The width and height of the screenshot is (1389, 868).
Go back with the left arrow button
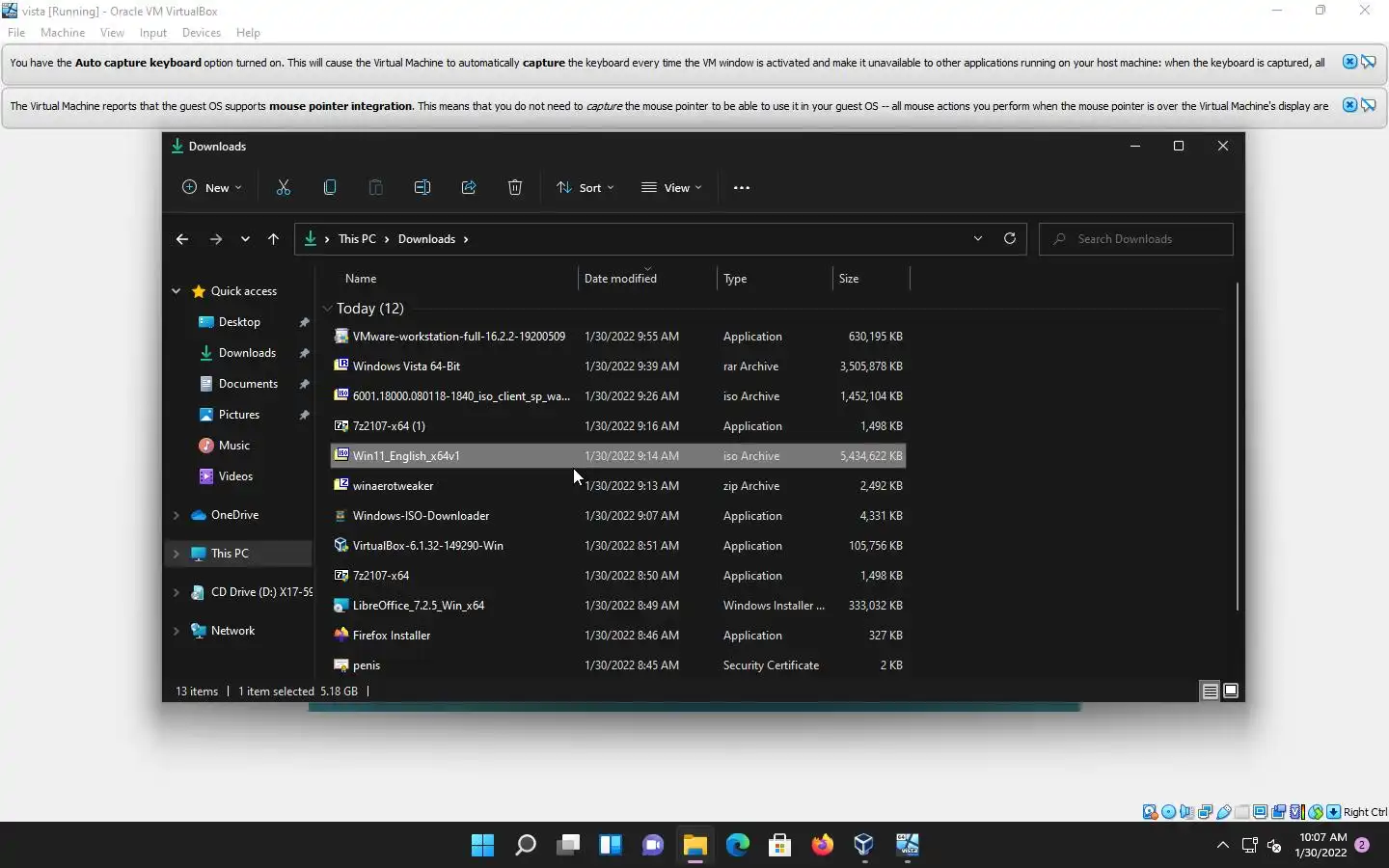tap(182, 239)
